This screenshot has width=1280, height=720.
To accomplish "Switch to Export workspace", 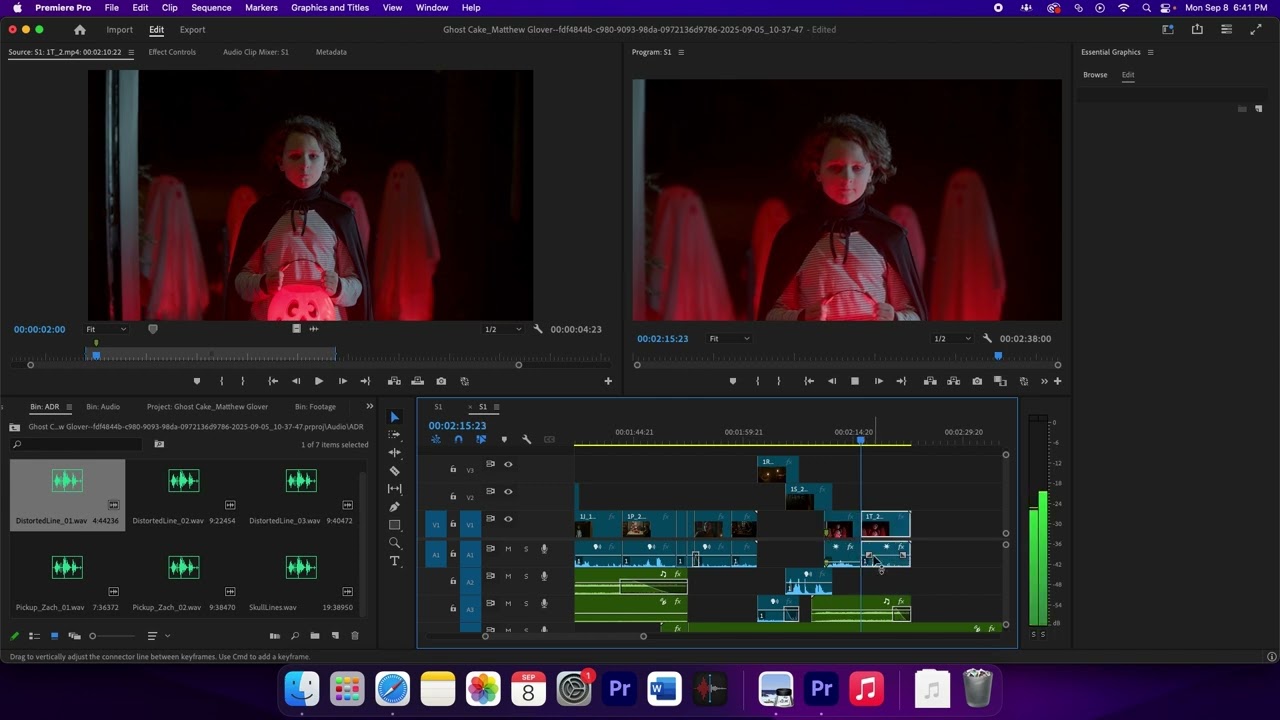I will click(x=192, y=30).
